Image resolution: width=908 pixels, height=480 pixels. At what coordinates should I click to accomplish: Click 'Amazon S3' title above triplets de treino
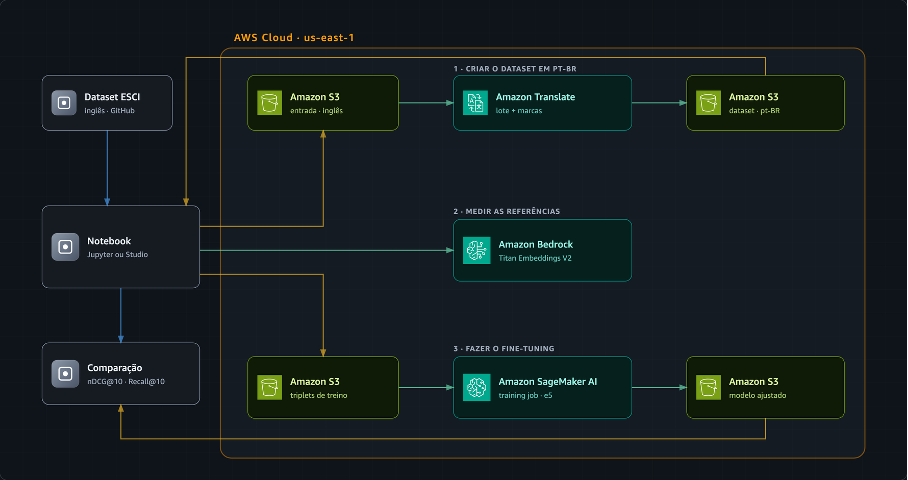[314, 382]
